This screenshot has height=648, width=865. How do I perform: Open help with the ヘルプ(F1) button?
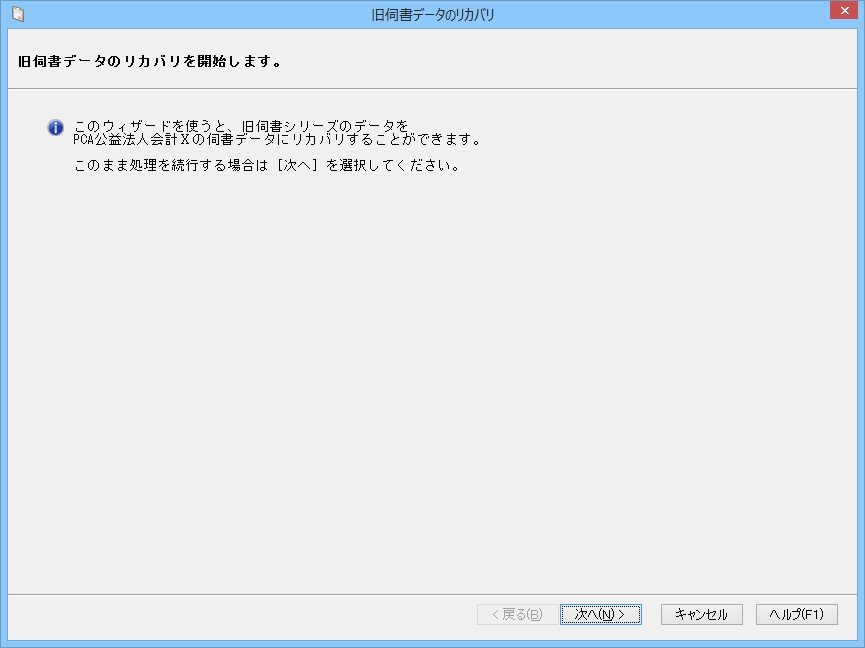point(797,614)
